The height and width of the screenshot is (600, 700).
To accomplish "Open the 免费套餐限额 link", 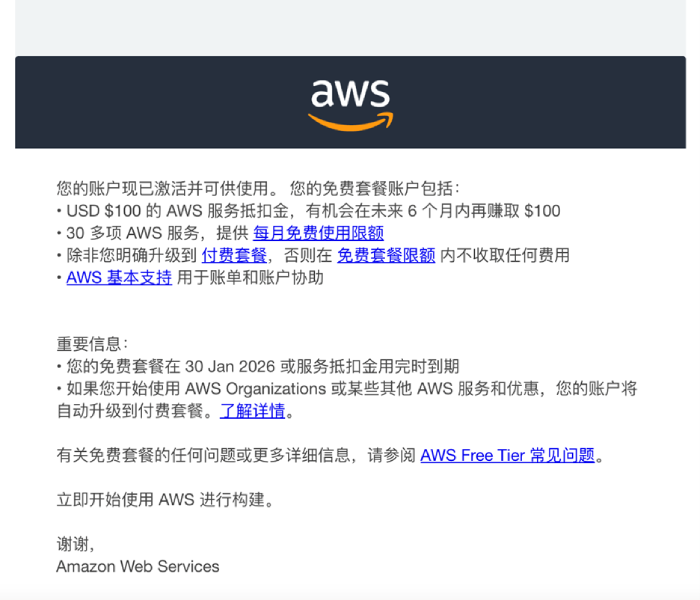I will pos(386,255).
